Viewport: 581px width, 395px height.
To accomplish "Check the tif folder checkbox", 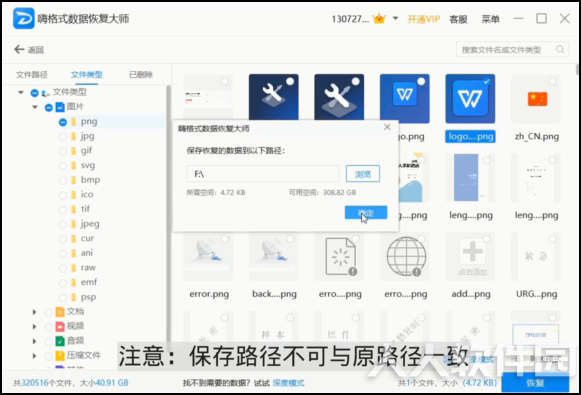I will pyautogui.click(x=63, y=210).
